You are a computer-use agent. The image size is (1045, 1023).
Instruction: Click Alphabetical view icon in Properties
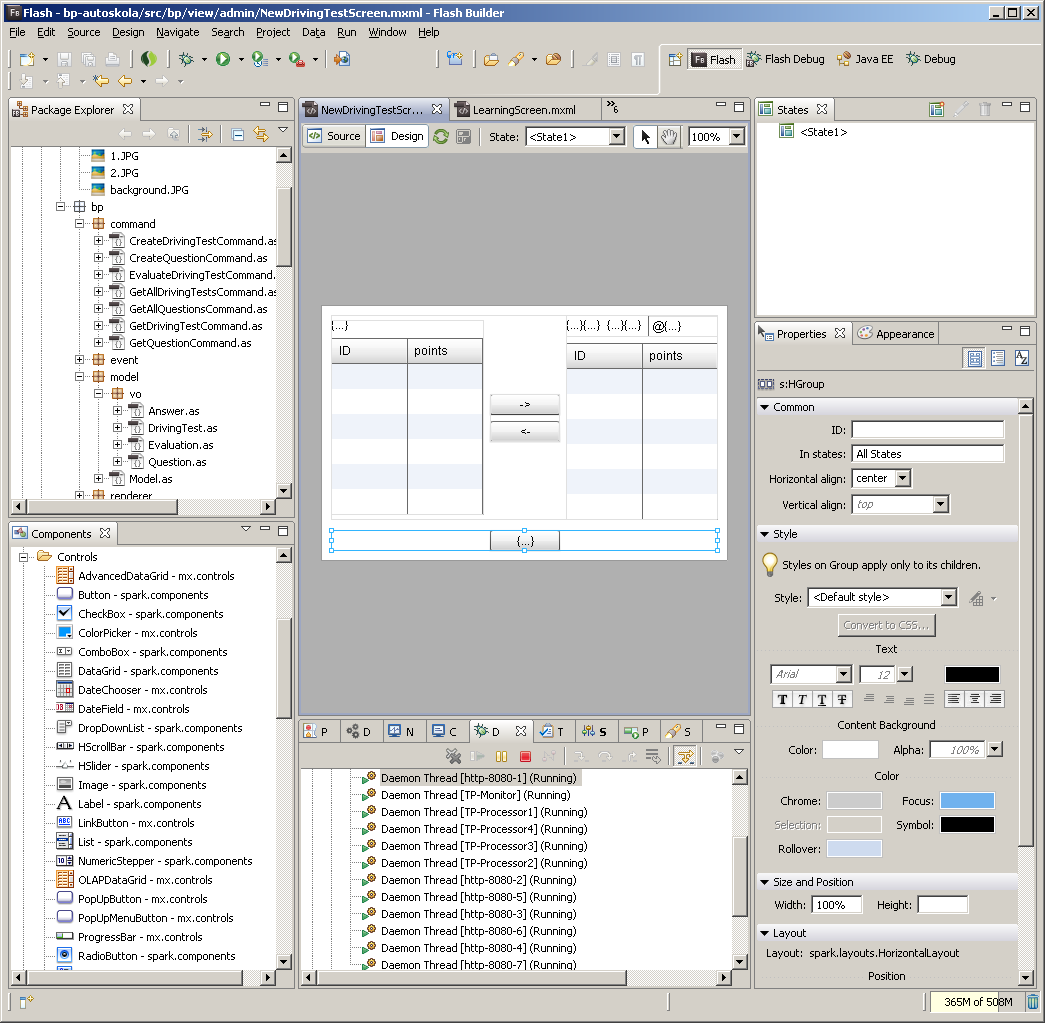point(1021,358)
